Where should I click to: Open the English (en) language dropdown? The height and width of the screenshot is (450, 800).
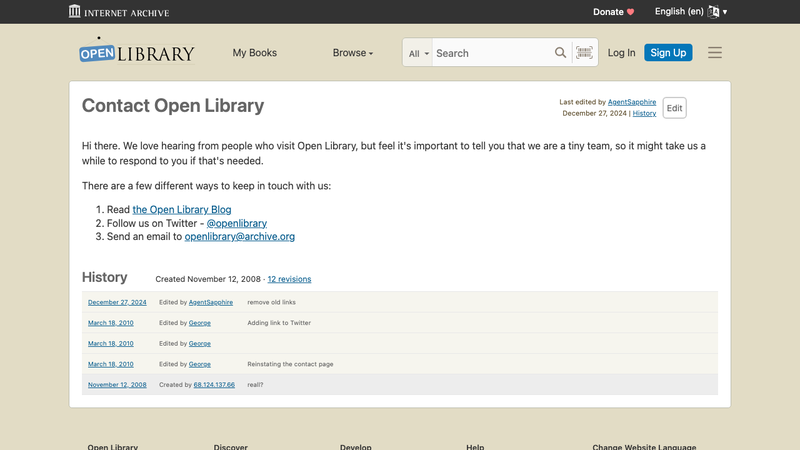[691, 12]
